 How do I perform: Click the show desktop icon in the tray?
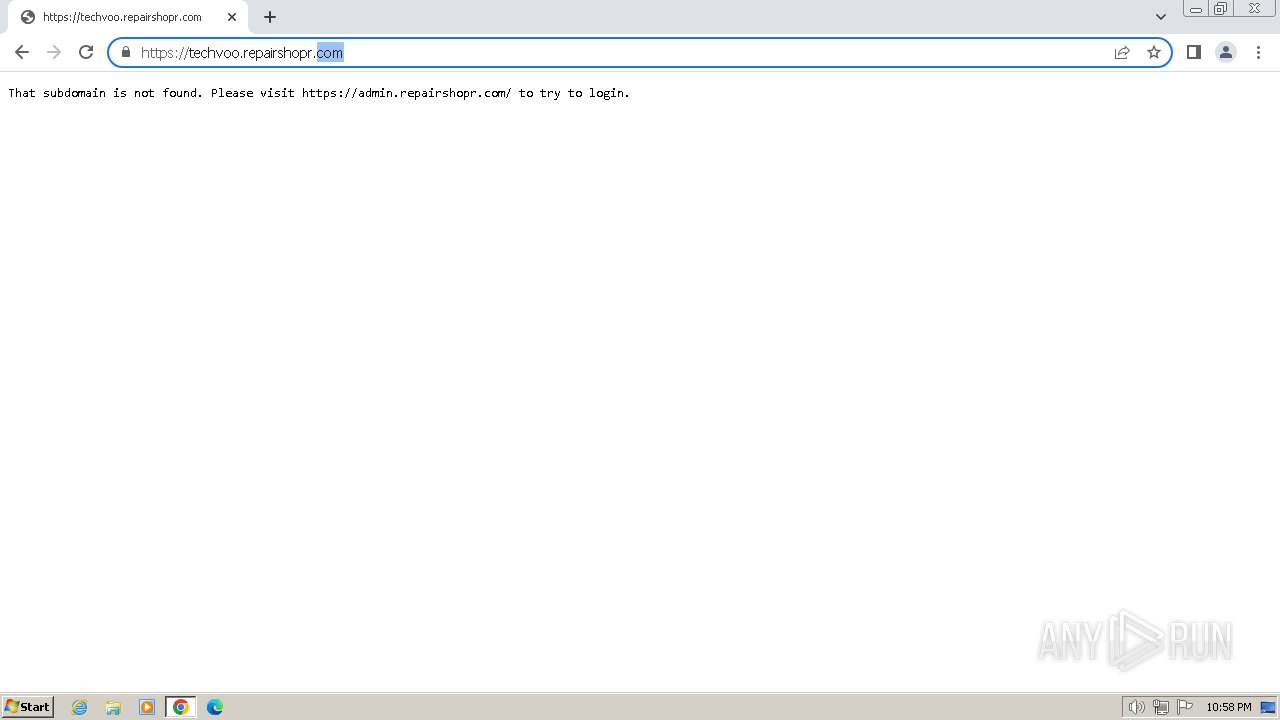pyautogui.click(x=1268, y=707)
